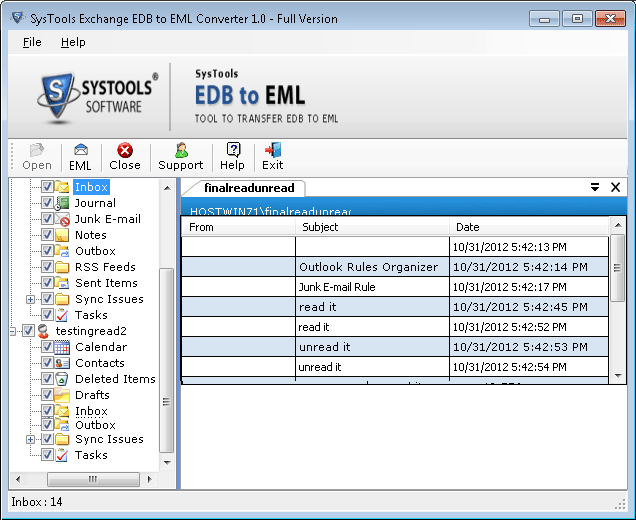
Task: Uncheck the selected Inbox folder checkbox
Action: (x=47, y=187)
